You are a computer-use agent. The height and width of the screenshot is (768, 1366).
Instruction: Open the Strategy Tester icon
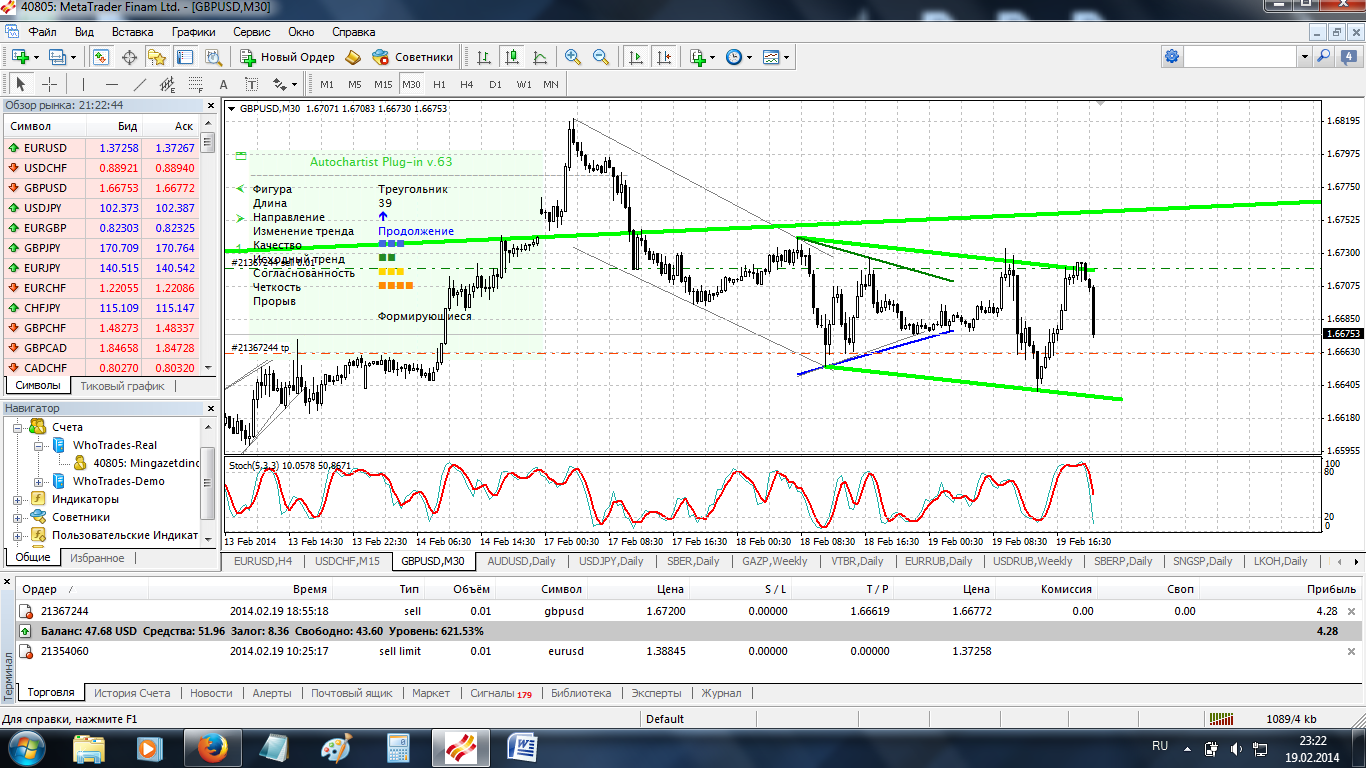click(211, 57)
